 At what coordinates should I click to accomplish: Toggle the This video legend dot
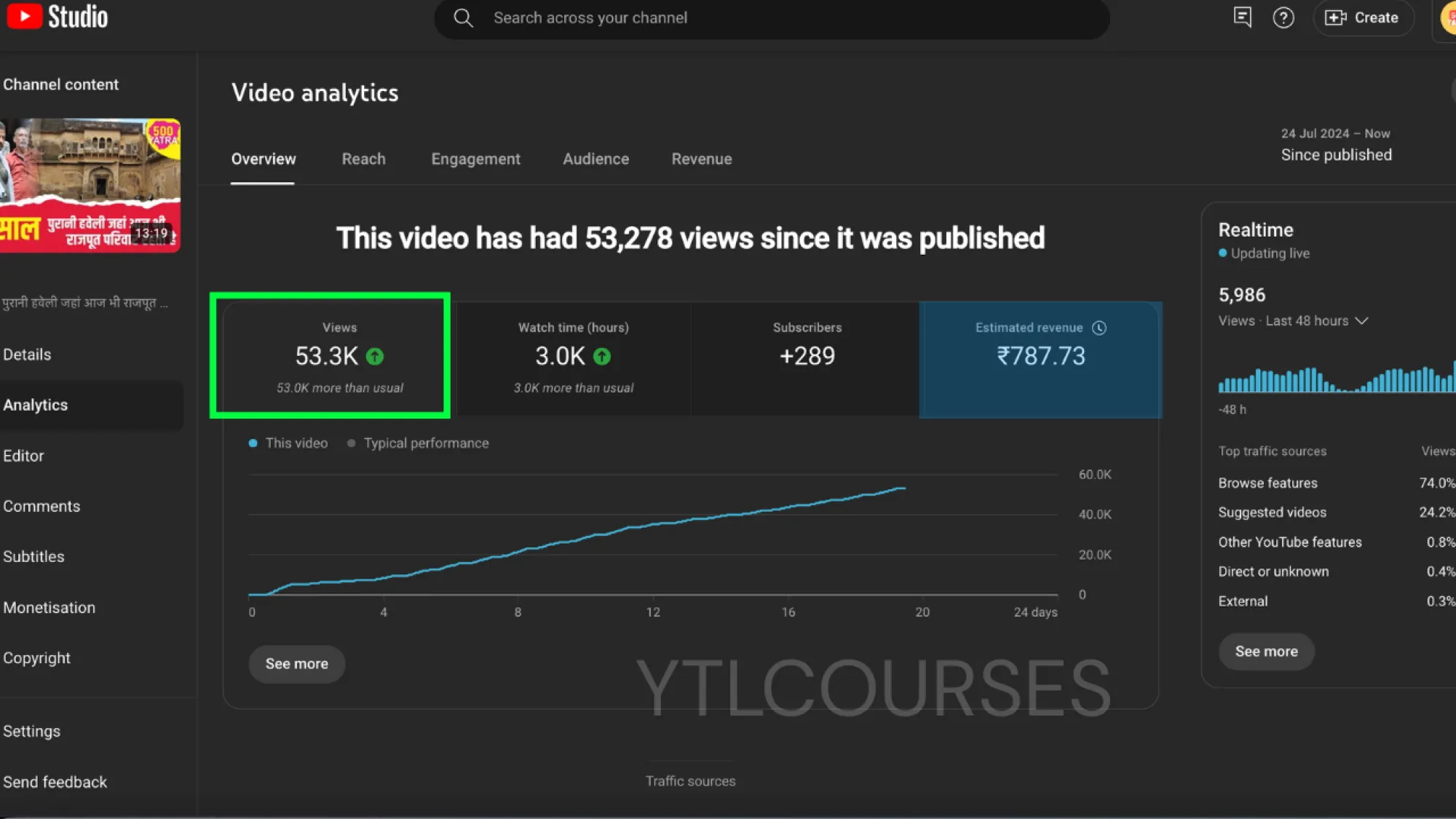[253, 443]
